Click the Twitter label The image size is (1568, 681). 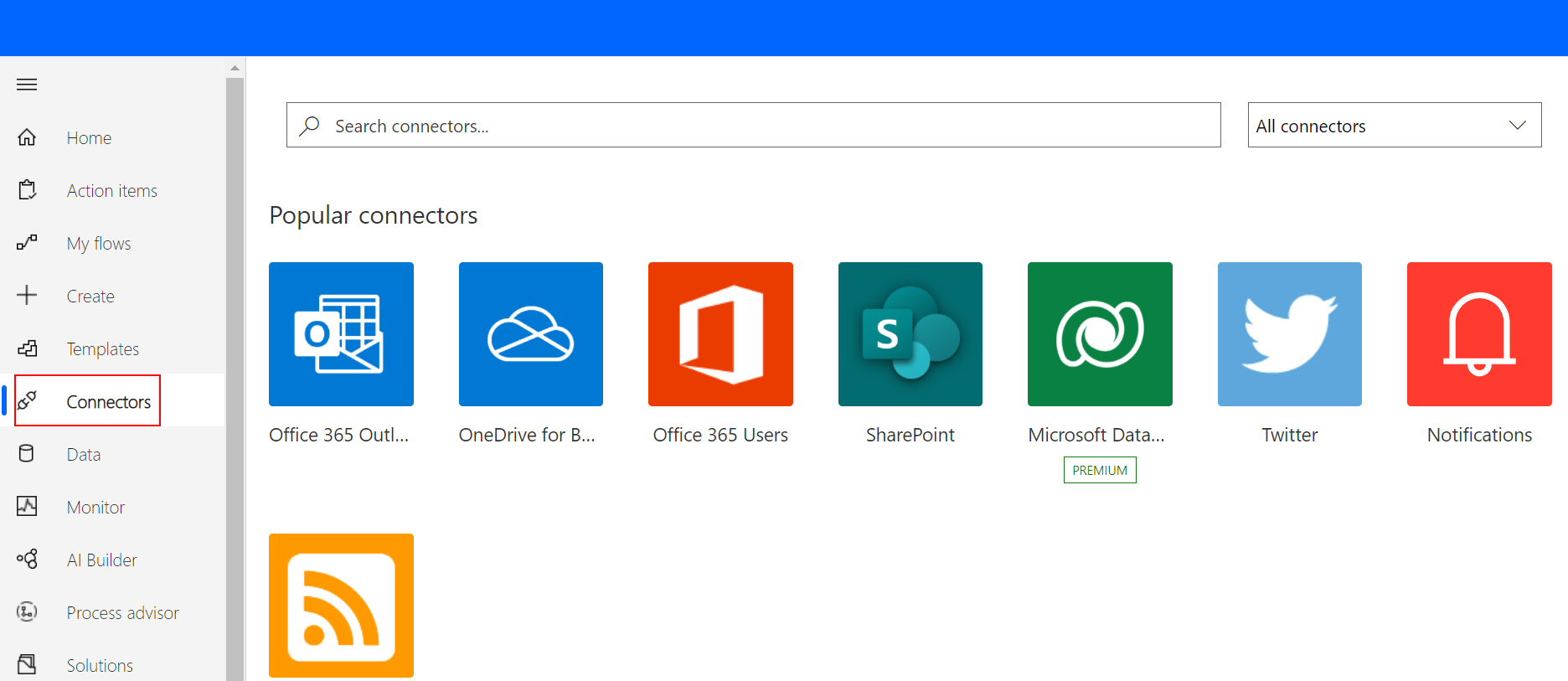(x=1290, y=435)
